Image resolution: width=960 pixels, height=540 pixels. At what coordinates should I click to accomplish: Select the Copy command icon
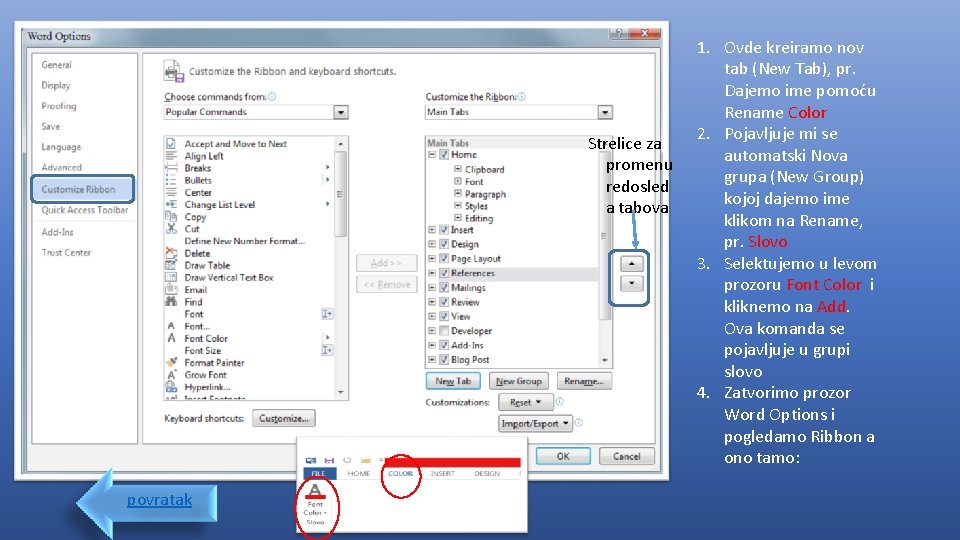pyautogui.click(x=171, y=217)
